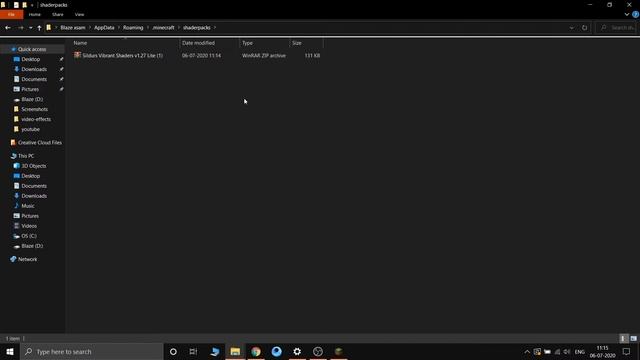Viewport: 640px width, 360px height.
Task: Go up one folder level
Action: coord(39,28)
